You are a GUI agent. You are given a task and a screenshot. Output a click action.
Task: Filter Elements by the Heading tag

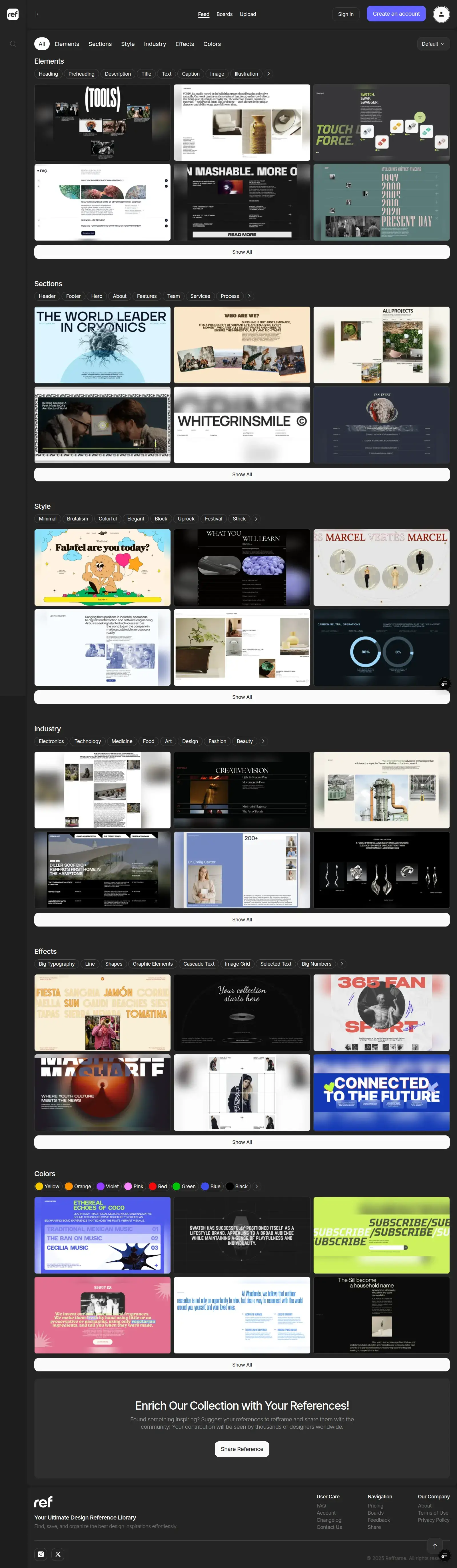tap(48, 74)
